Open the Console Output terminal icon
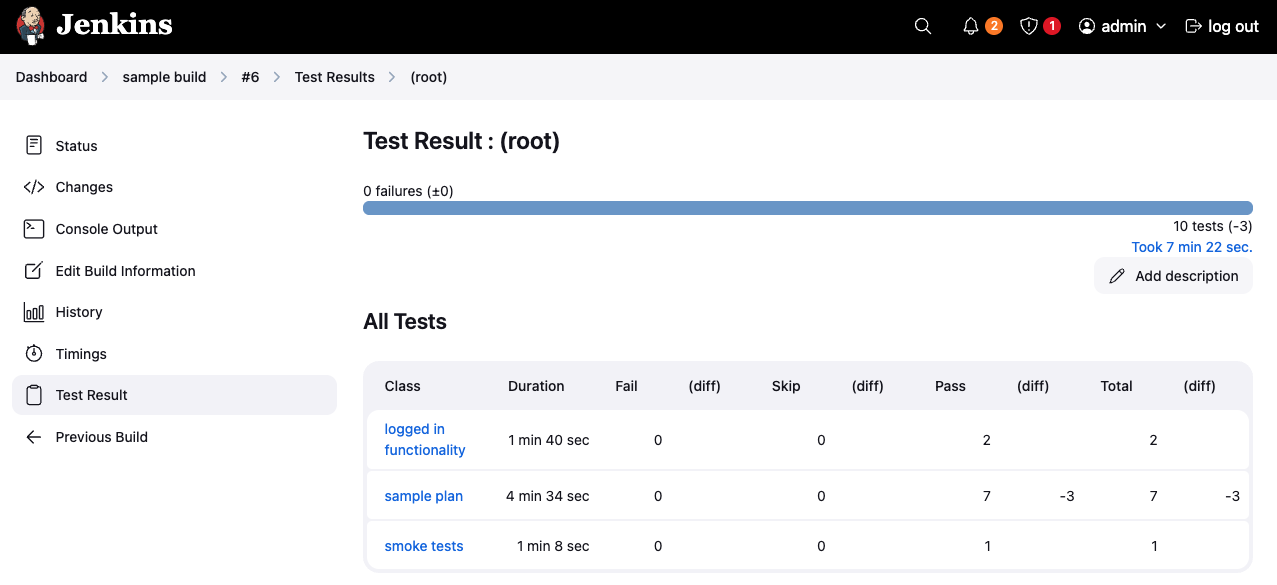This screenshot has width=1277, height=585. [x=33, y=228]
